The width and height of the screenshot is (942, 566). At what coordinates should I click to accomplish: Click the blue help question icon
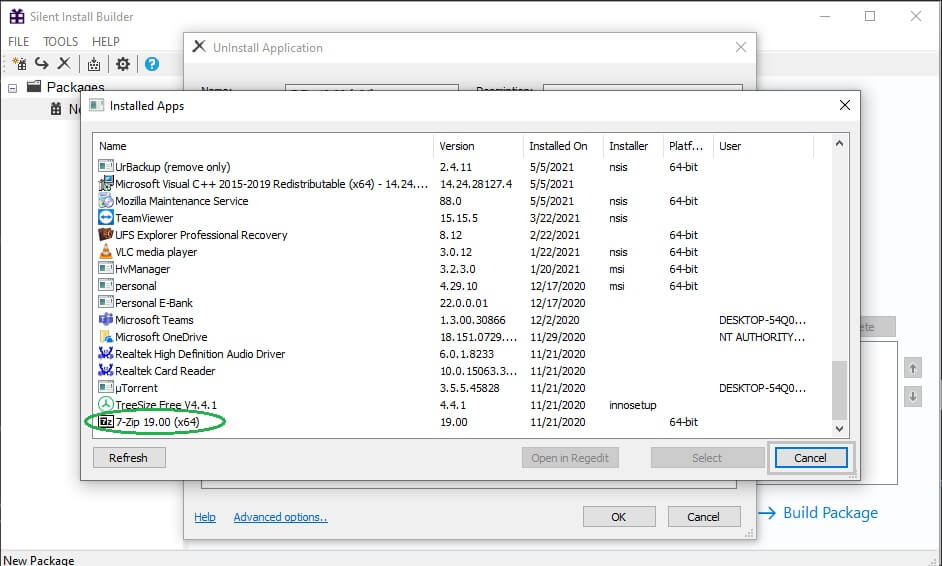[x=152, y=64]
